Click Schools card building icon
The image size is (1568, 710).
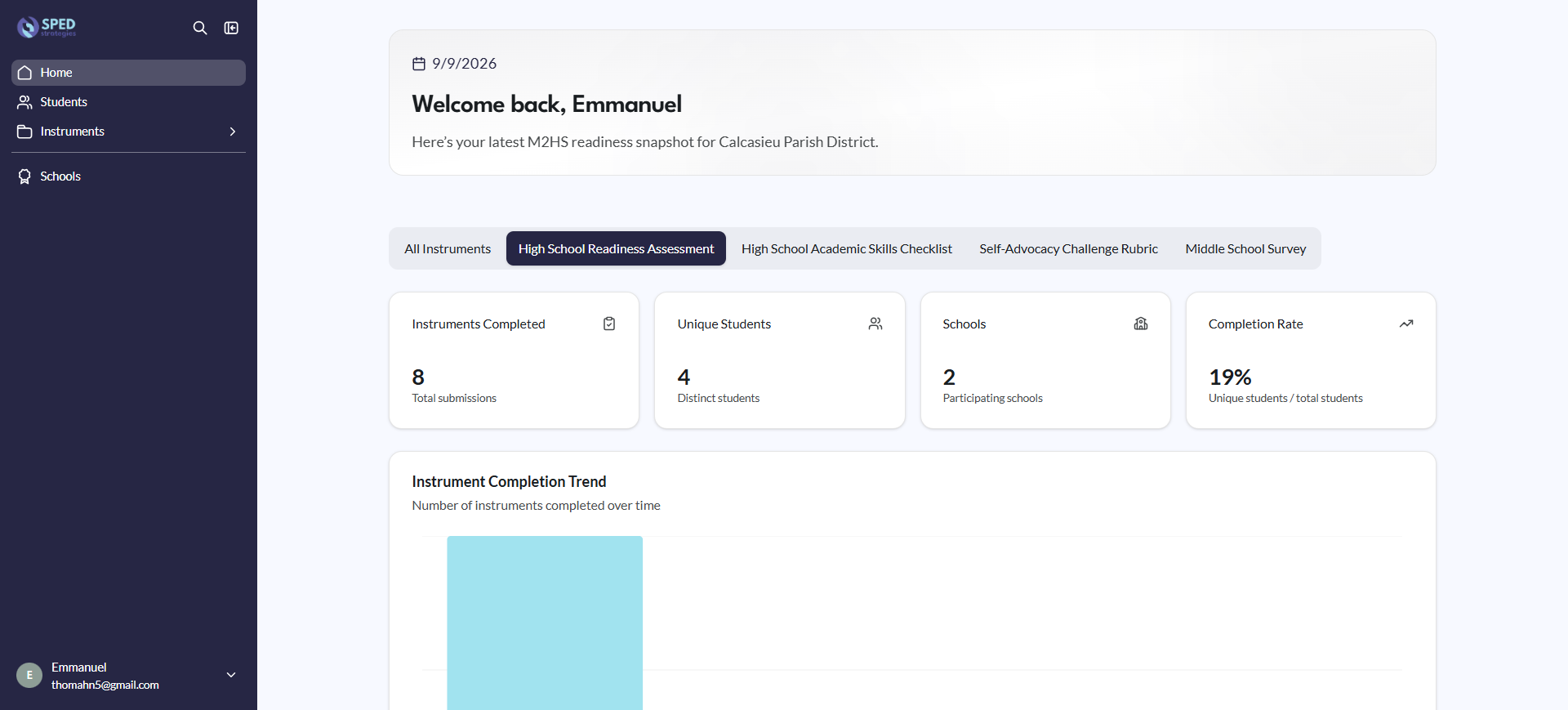tap(1141, 324)
